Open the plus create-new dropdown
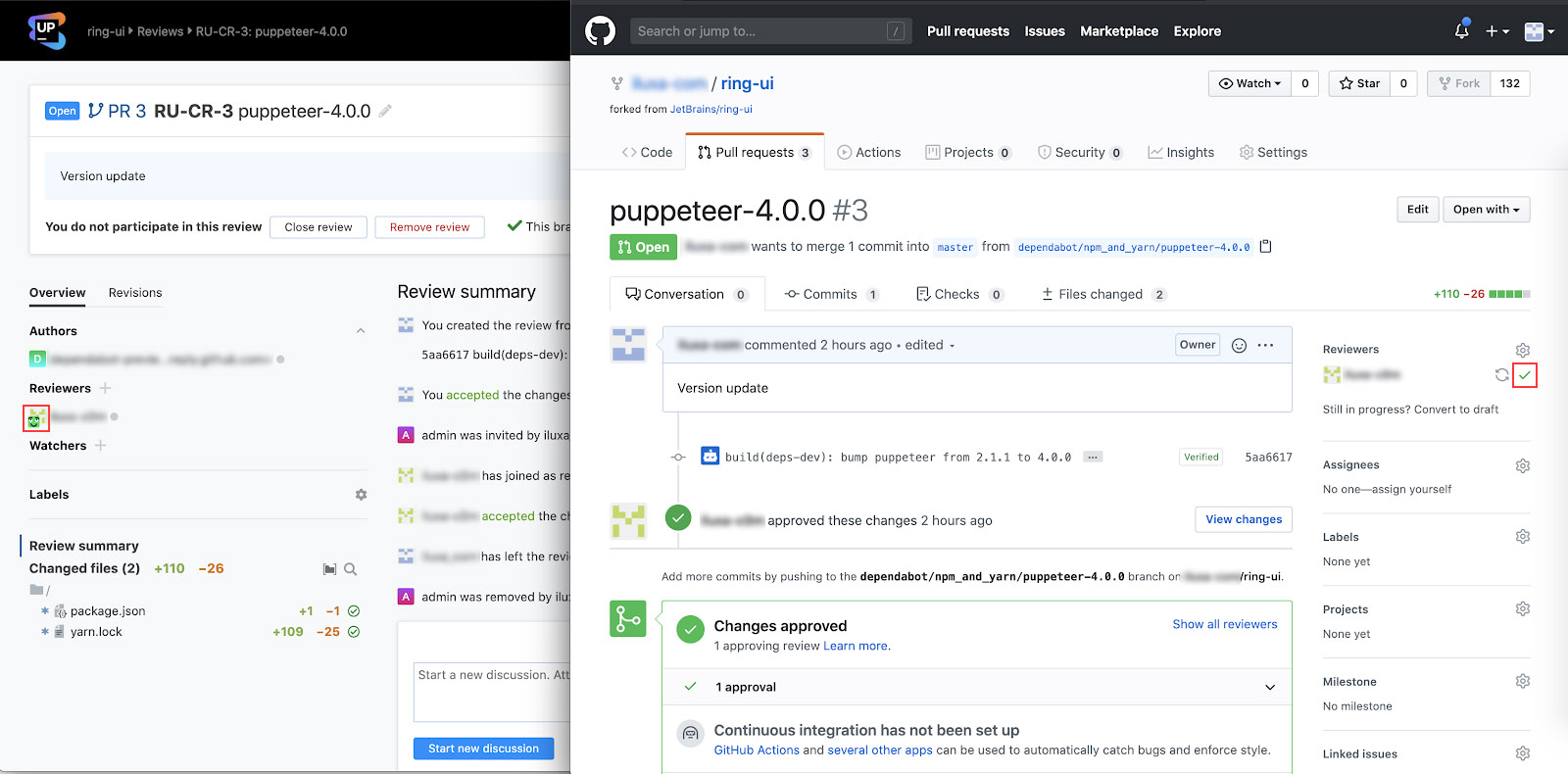The width and height of the screenshot is (1568, 774). point(1496,31)
